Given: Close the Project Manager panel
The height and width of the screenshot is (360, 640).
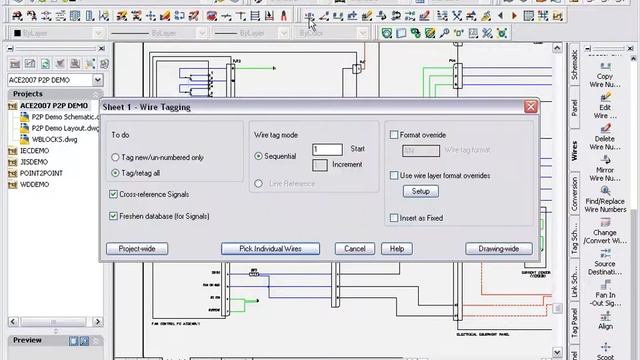Looking at the screenshot, I should click(102, 49).
